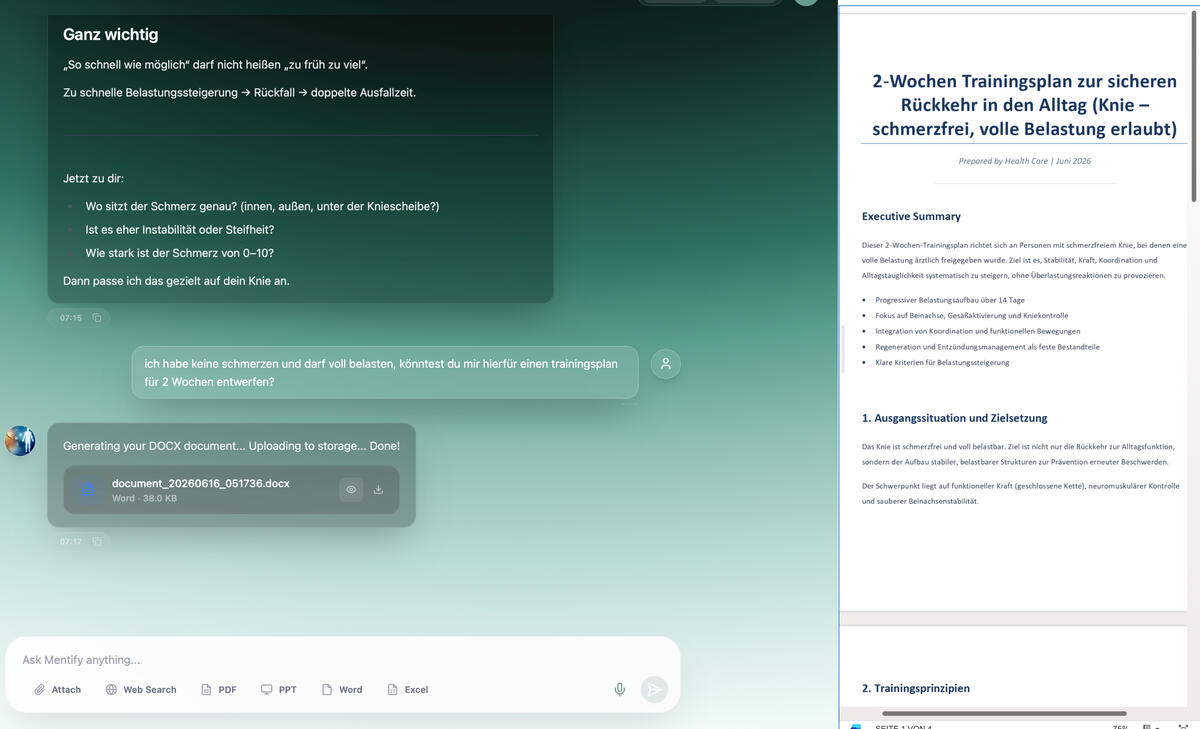Screen dimensions: 1200x729
Task: Copy the message stamped 07:17
Action: (97, 542)
